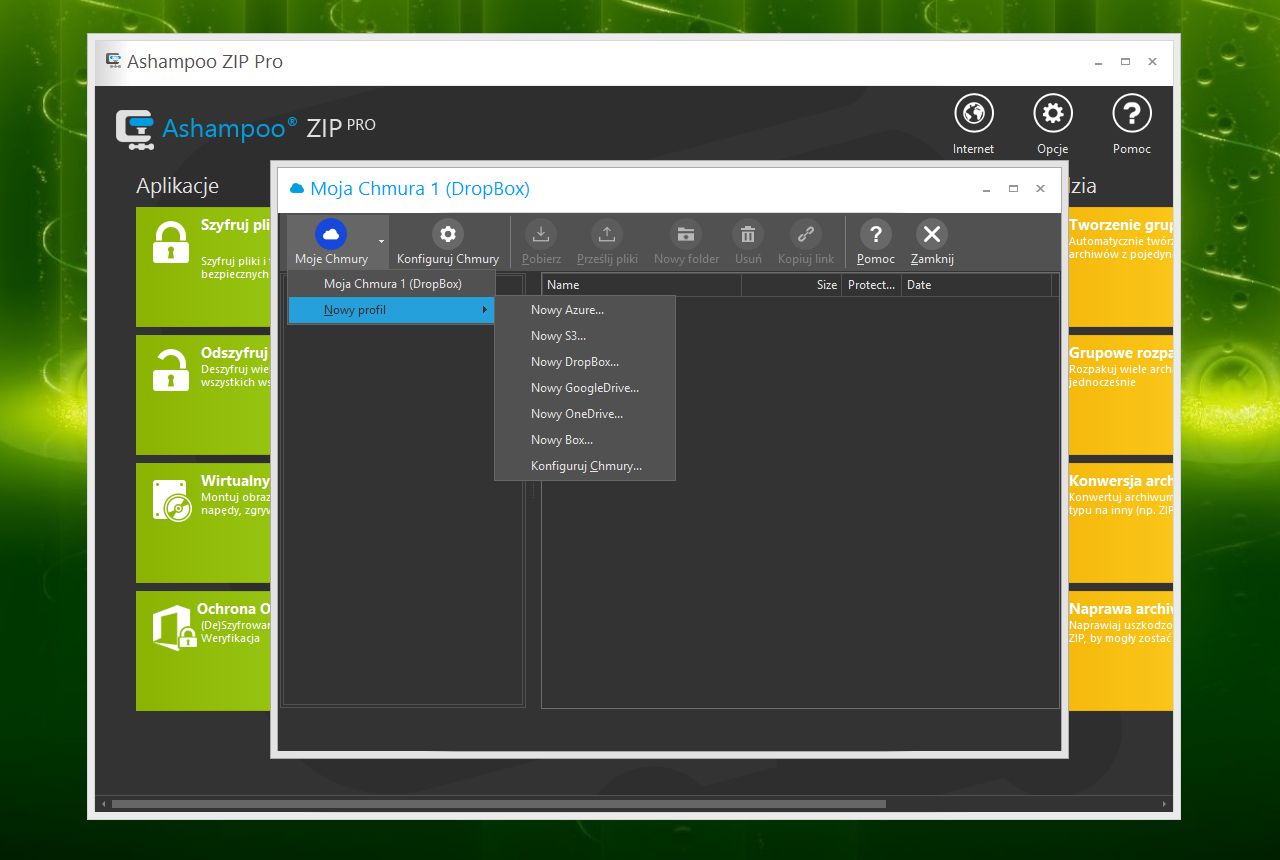
Task: Minimize the Moja Chmura dialog
Action: pyautogui.click(x=986, y=189)
